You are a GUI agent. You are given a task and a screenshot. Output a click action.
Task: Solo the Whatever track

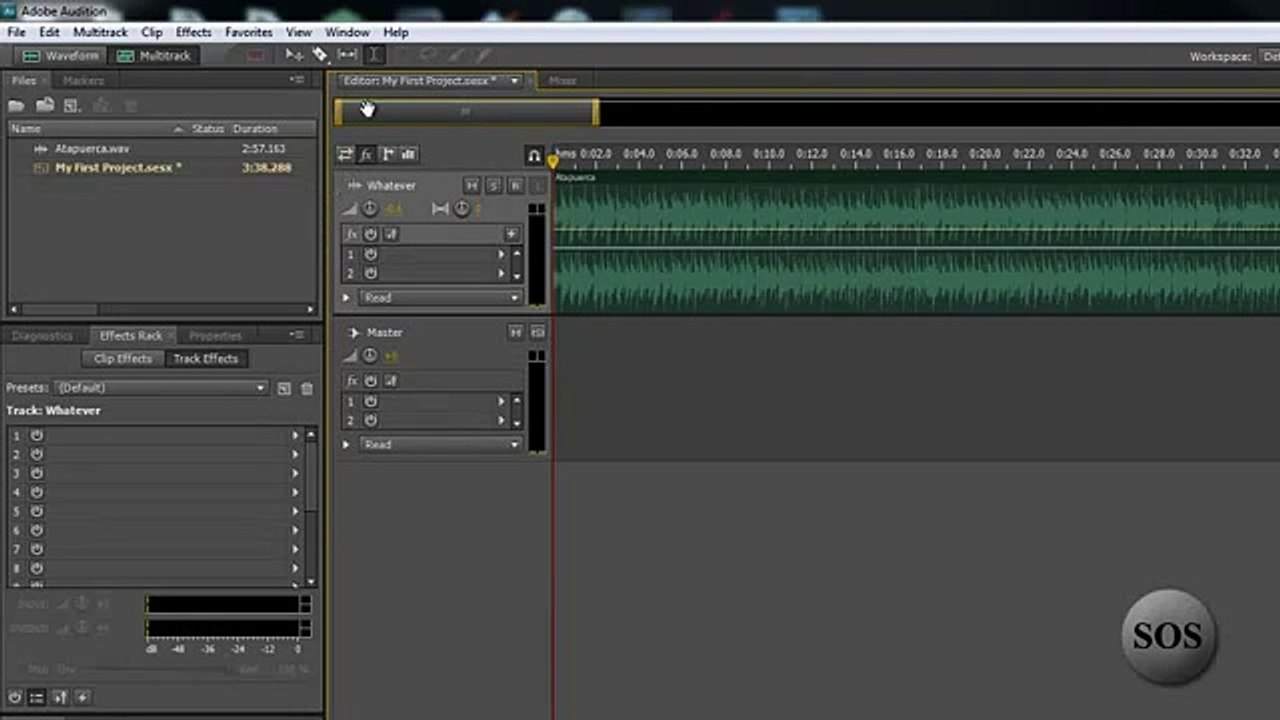pyautogui.click(x=494, y=186)
